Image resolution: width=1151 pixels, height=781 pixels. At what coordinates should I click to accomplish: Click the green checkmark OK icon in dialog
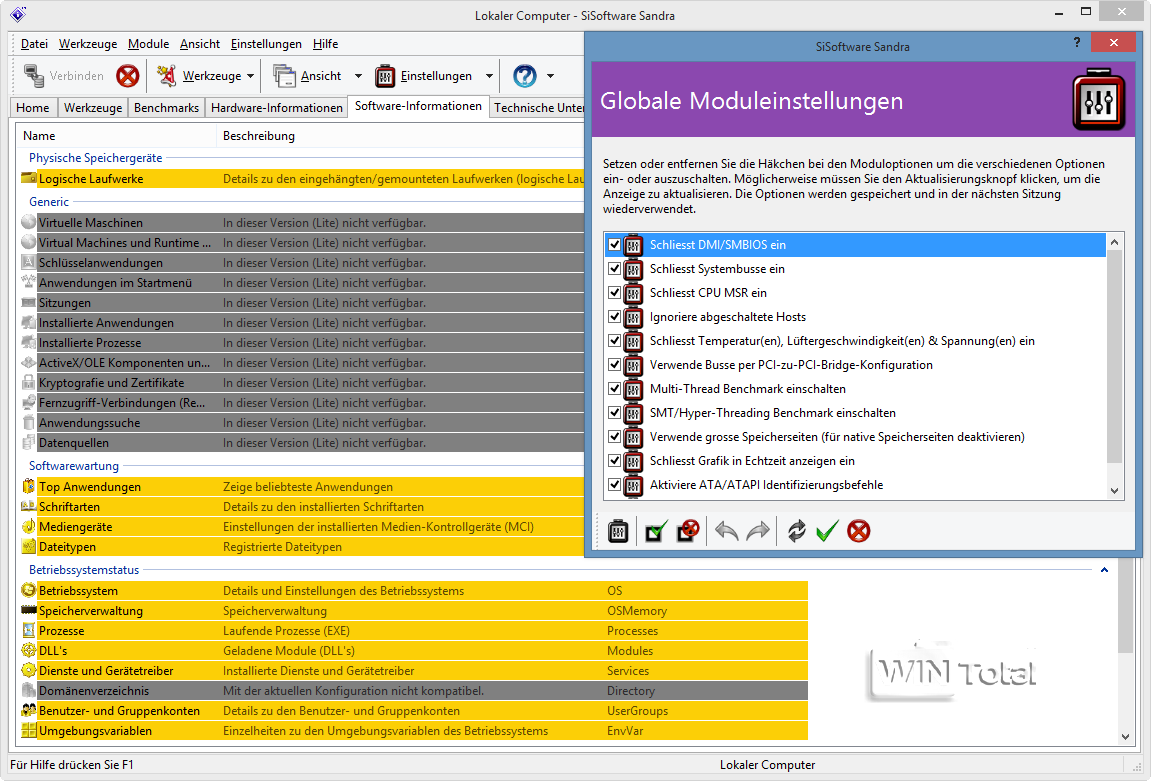(826, 531)
